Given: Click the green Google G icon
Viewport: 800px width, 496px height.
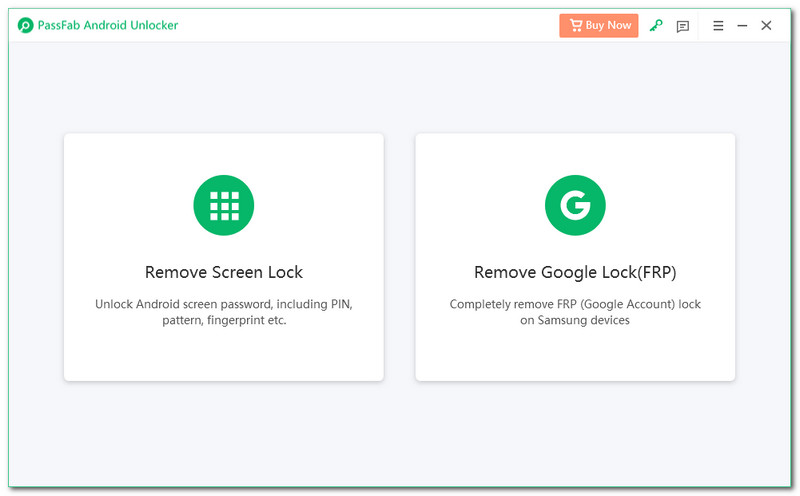Looking at the screenshot, I should pos(575,205).
